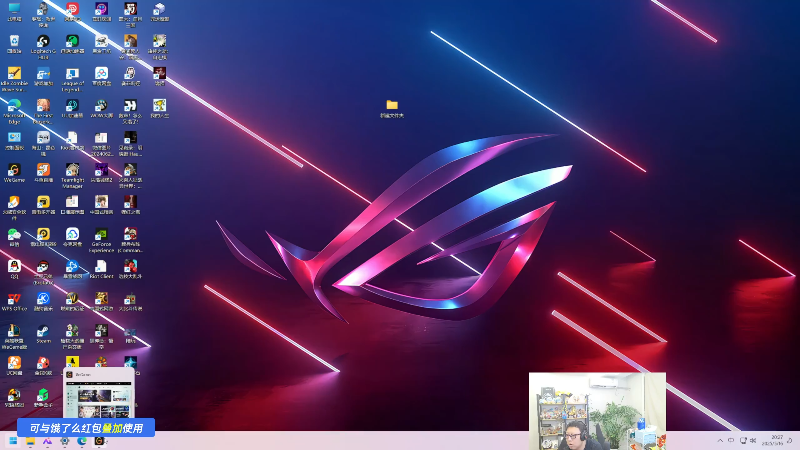Select the new folder on the desktop
800x450 pixels.
392,109
